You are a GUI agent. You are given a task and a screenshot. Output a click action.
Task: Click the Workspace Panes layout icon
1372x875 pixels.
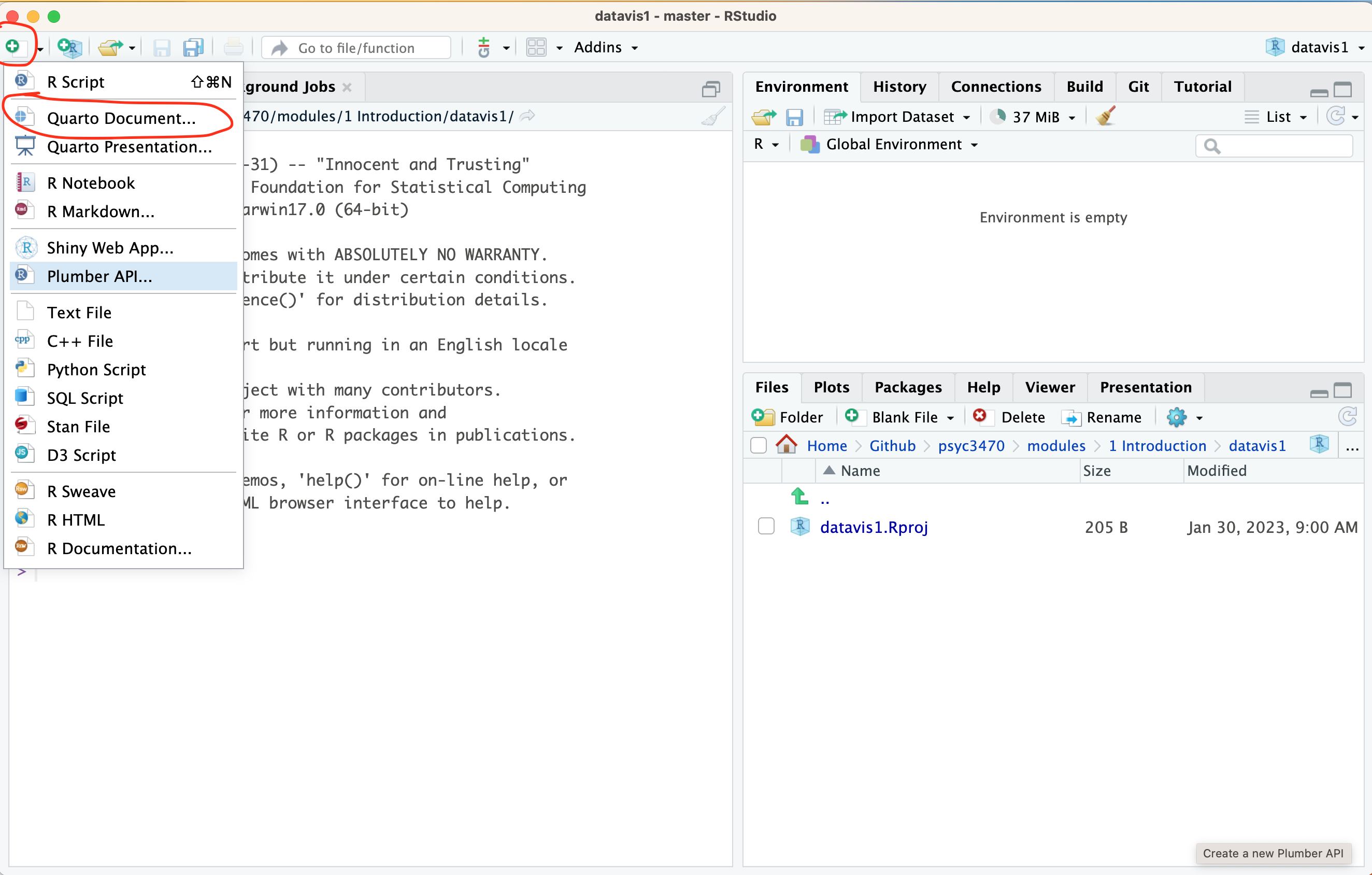536,47
